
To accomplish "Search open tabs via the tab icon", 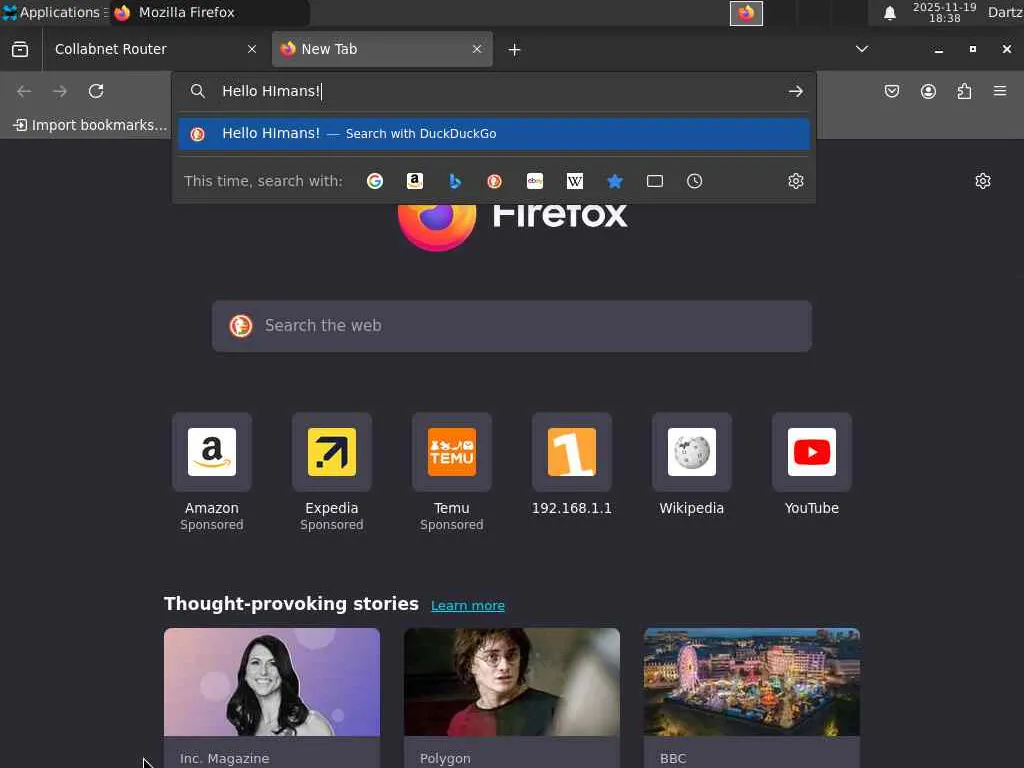I will (x=654, y=181).
